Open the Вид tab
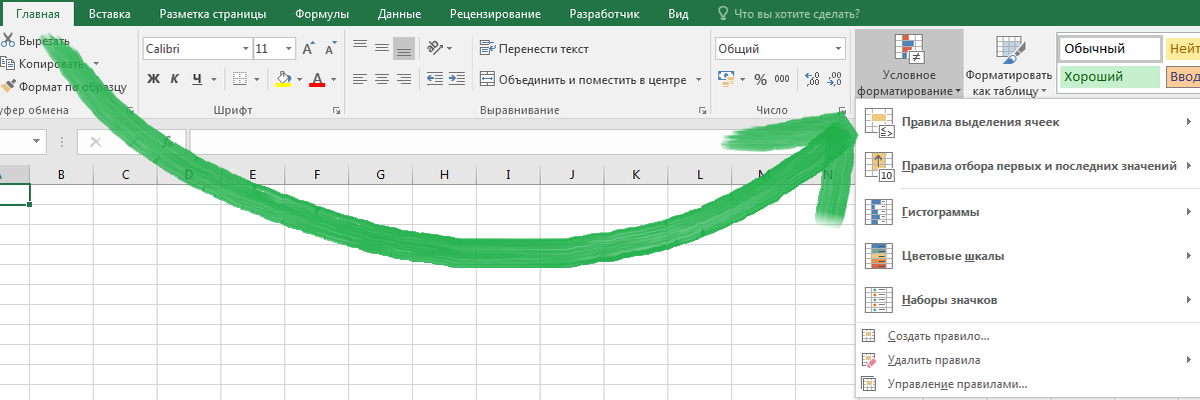Screen dimensions: 1200x400 (678, 14)
